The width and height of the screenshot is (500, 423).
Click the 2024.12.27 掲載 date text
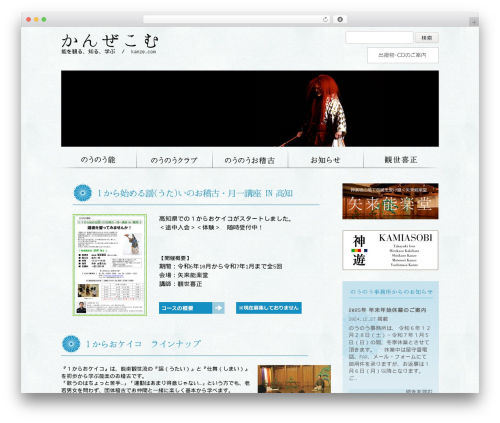[368, 319]
